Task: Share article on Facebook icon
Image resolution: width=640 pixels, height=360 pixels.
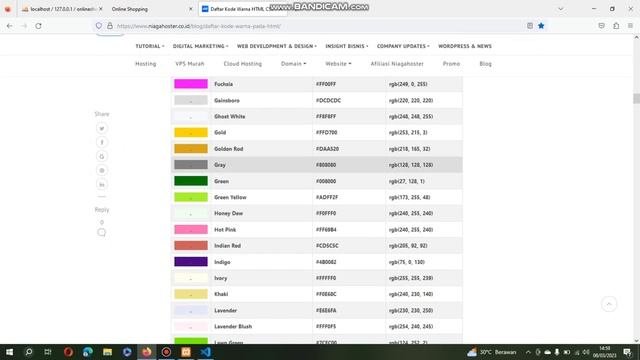Action: tap(102, 142)
